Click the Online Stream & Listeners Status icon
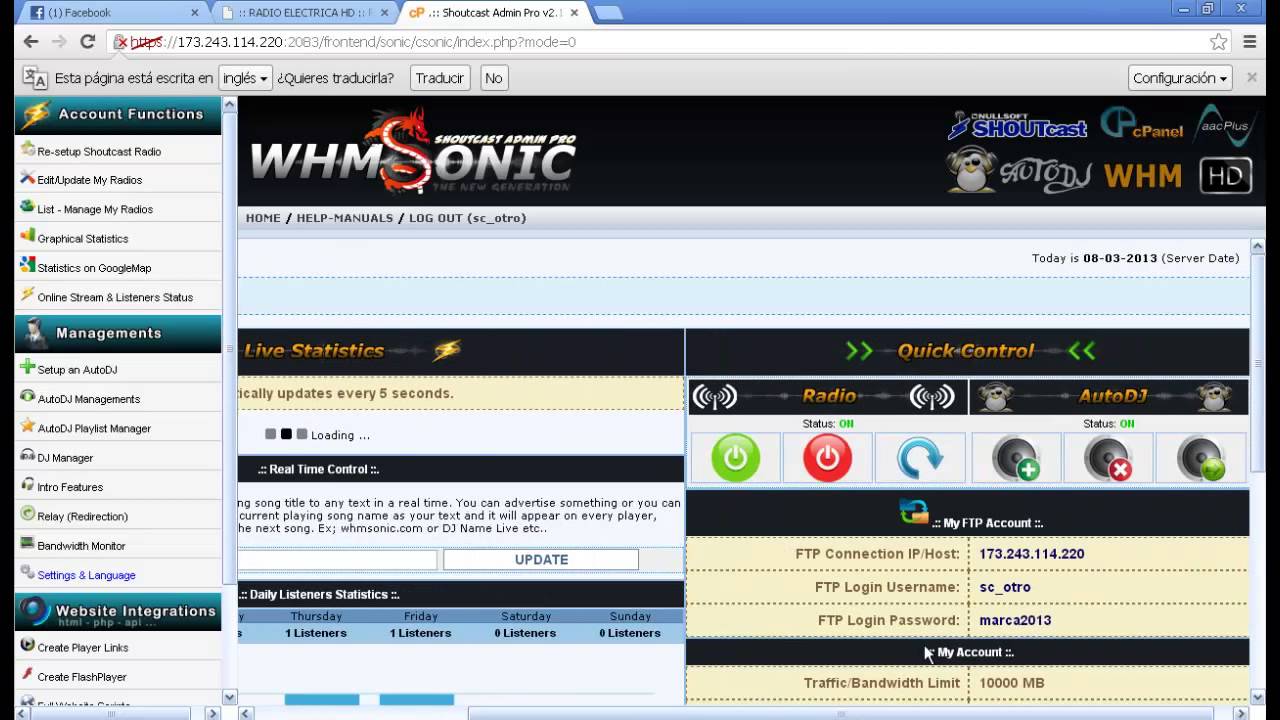This screenshot has width=1280, height=720. click(28, 295)
